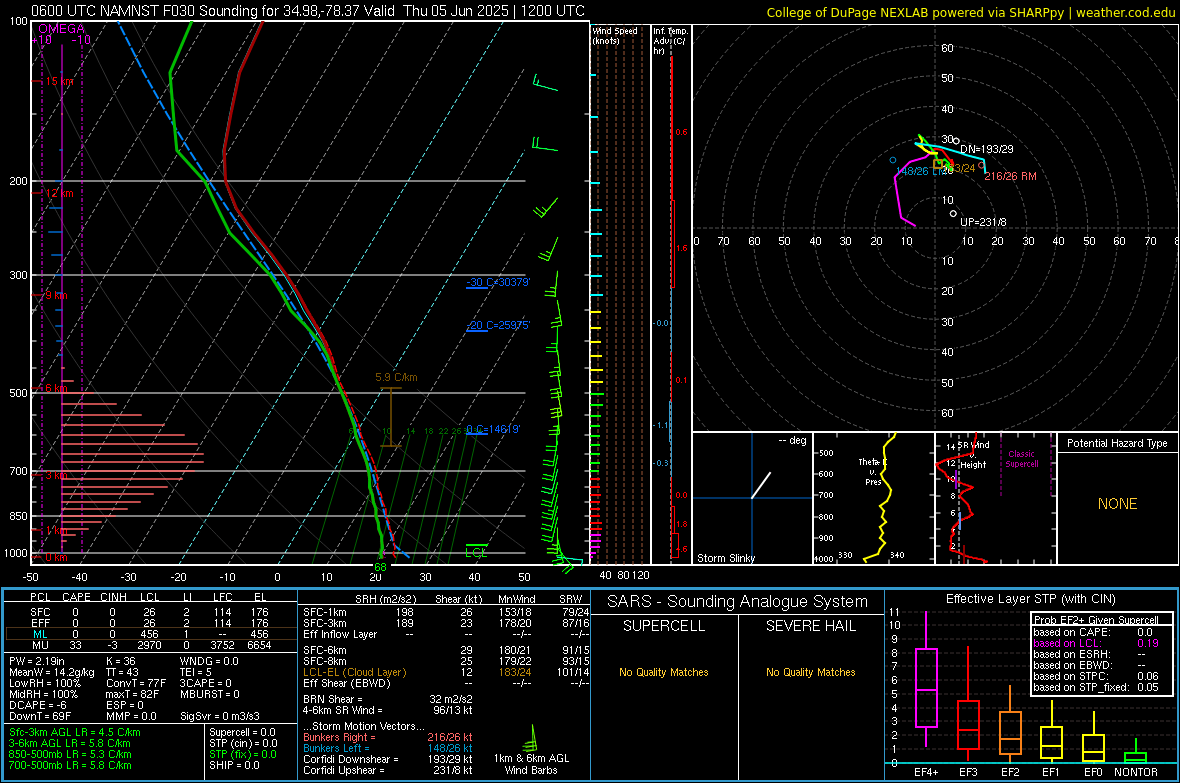Click magenta 'based on LCL:' probability row
1180x783 pixels.
1096,643
